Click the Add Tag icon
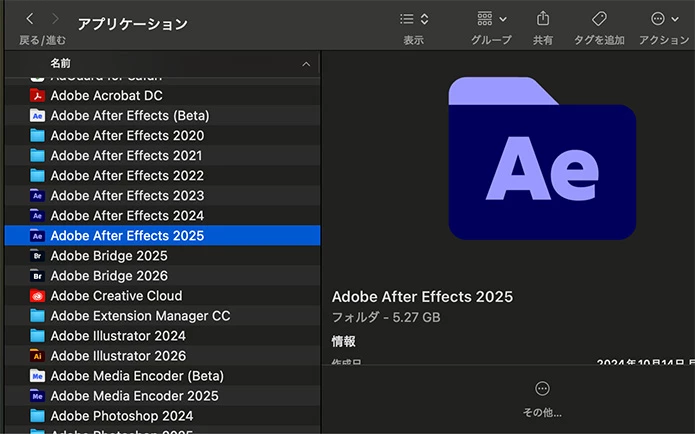Viewport: 695px width, 434px height. pyautogui.click(x=599, y=19)
